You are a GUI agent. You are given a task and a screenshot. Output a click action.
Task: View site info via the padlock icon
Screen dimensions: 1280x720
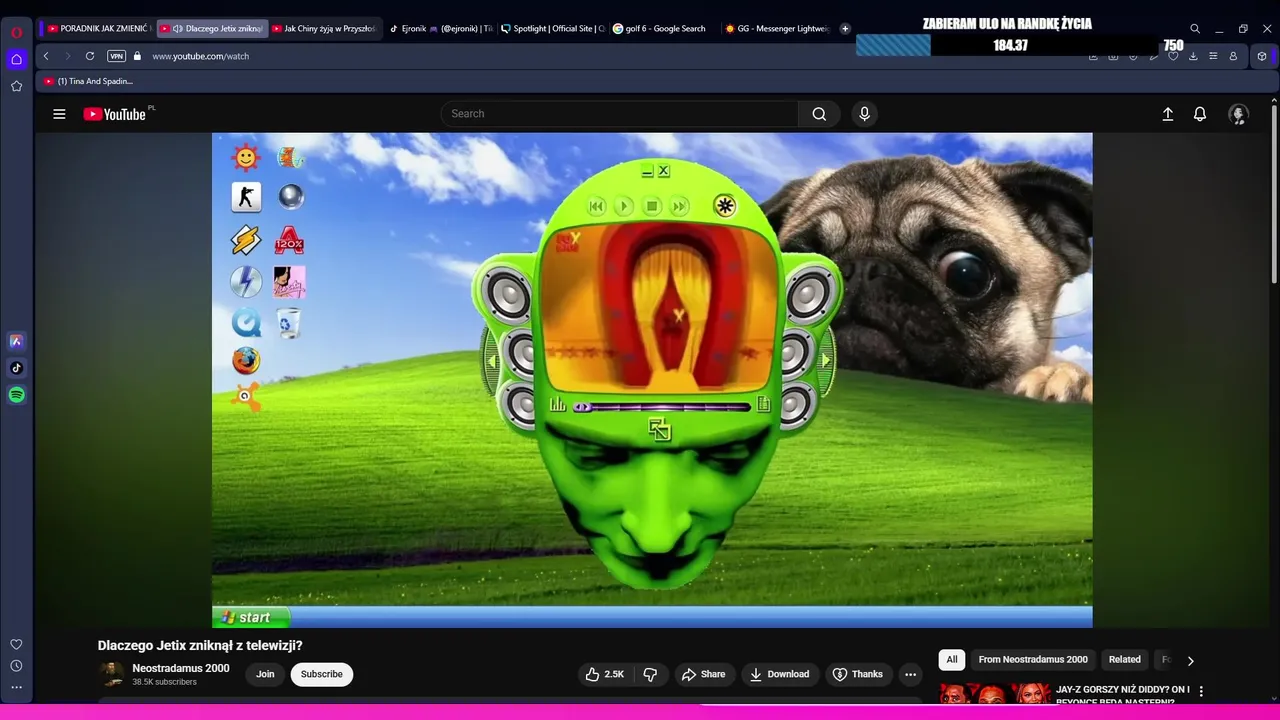(138, 56)
